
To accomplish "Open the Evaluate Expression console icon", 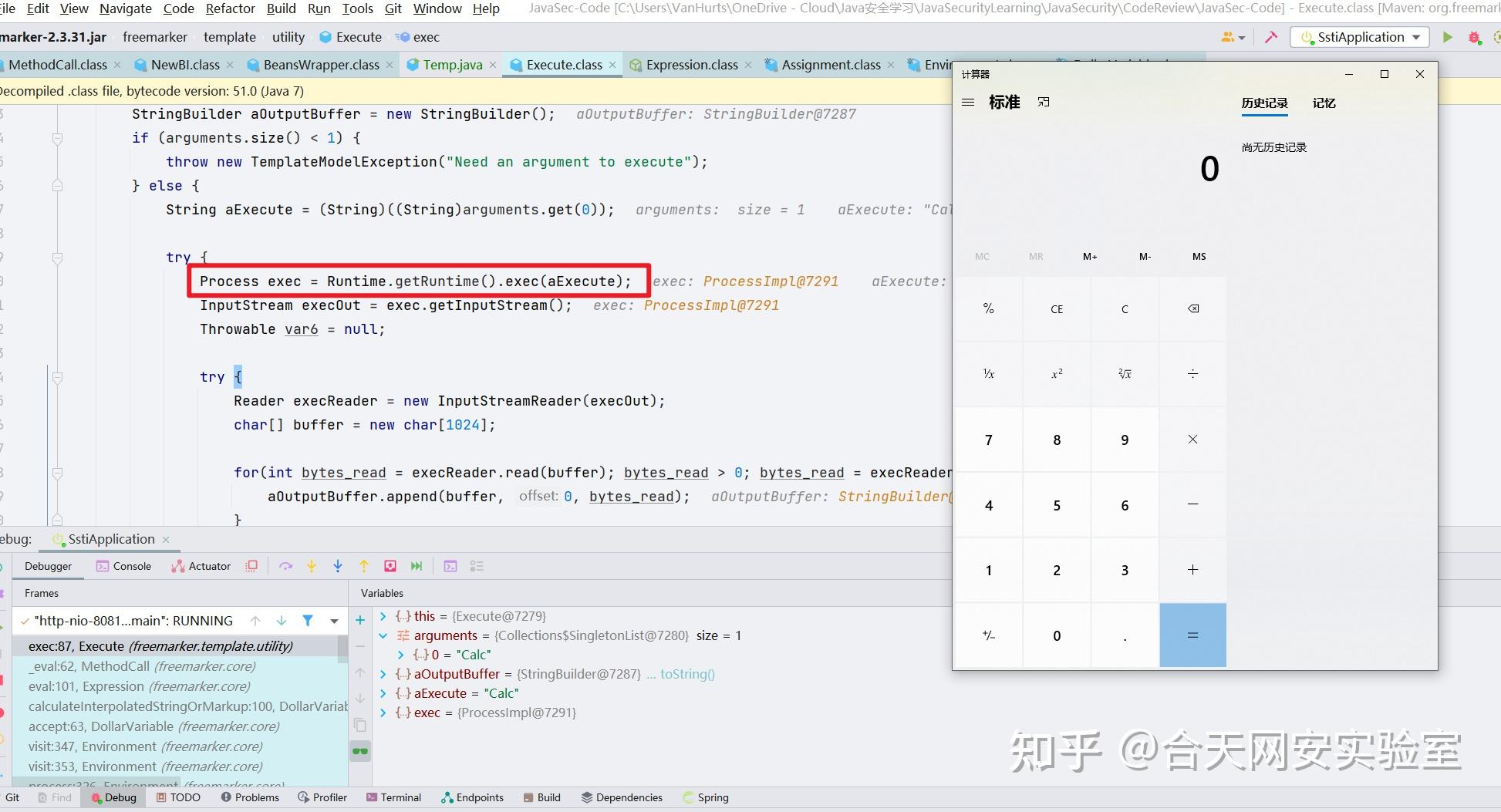I will [x=450, y=565].
